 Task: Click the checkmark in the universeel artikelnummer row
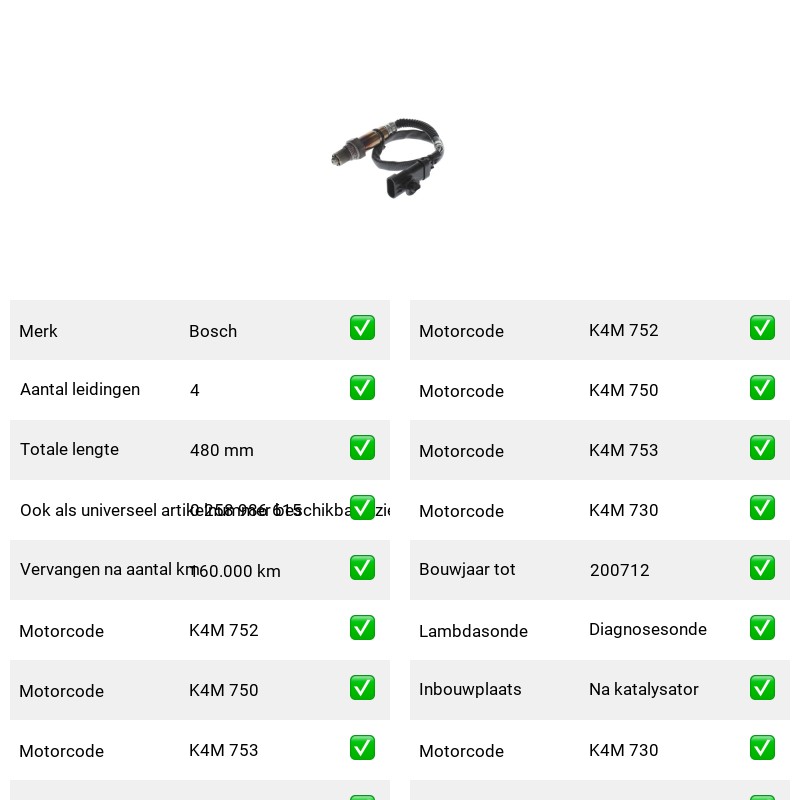362,508
